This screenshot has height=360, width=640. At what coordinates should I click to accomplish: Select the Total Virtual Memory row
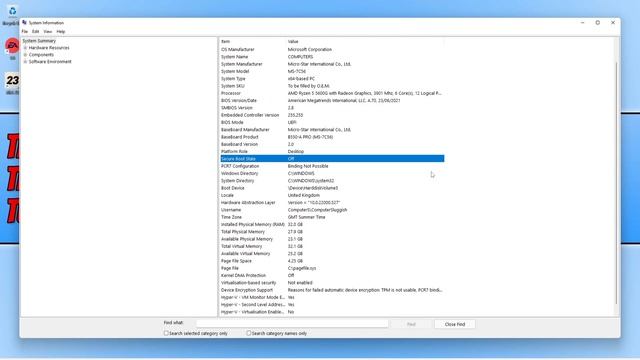(x=332, y=247)
